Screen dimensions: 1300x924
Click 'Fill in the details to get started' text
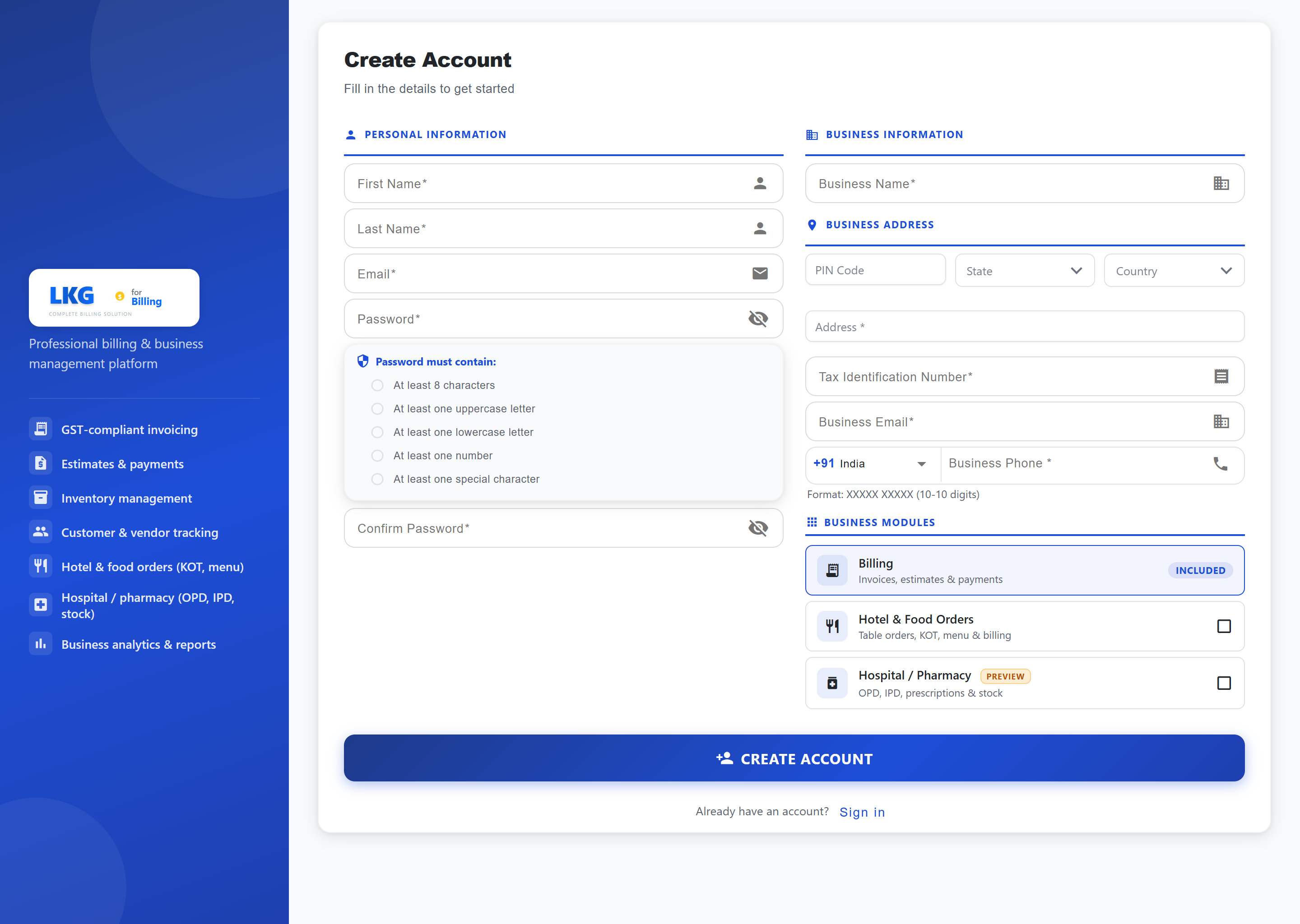tap(428, 89)
